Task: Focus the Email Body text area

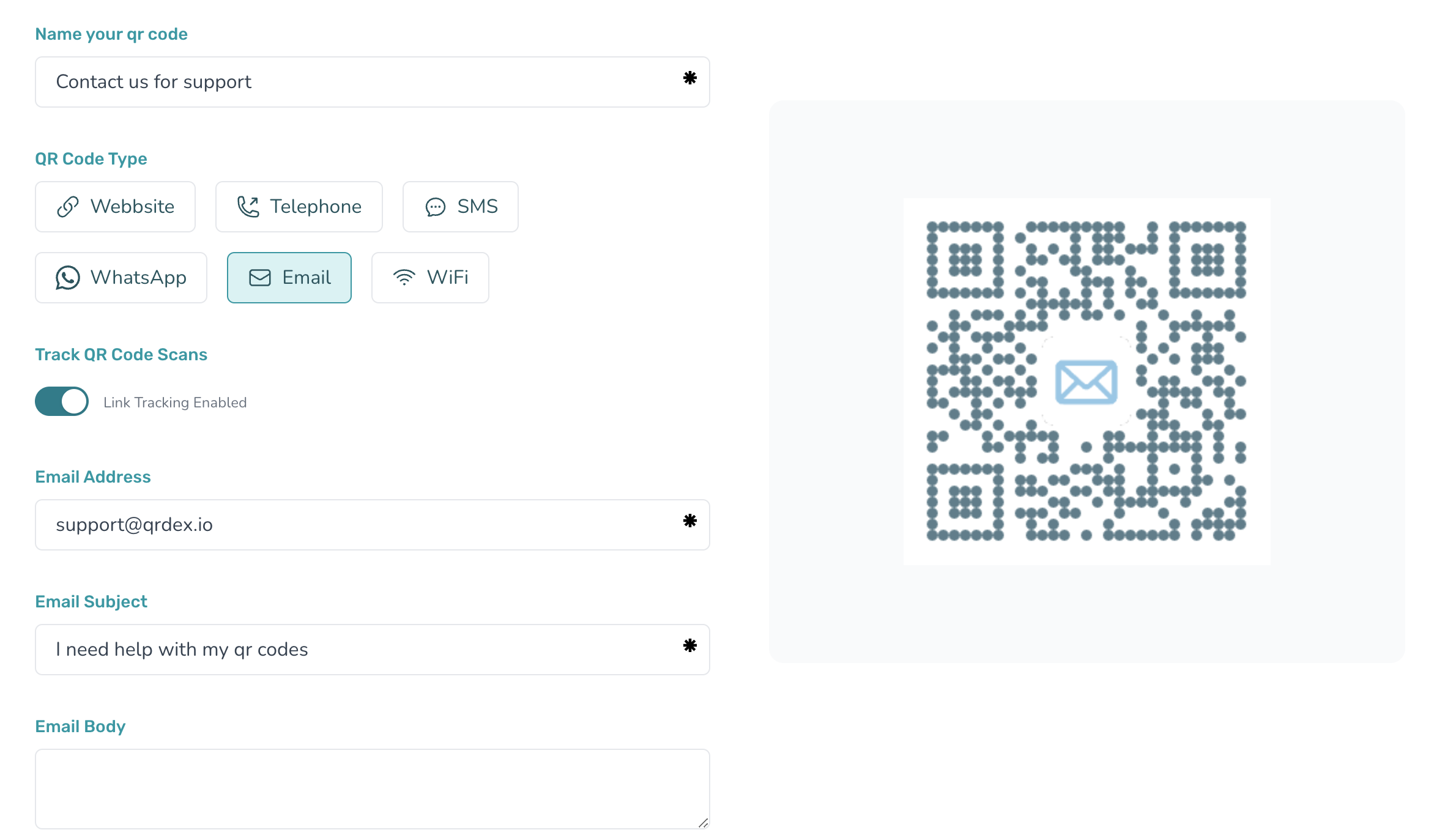Action: [373, 789]
